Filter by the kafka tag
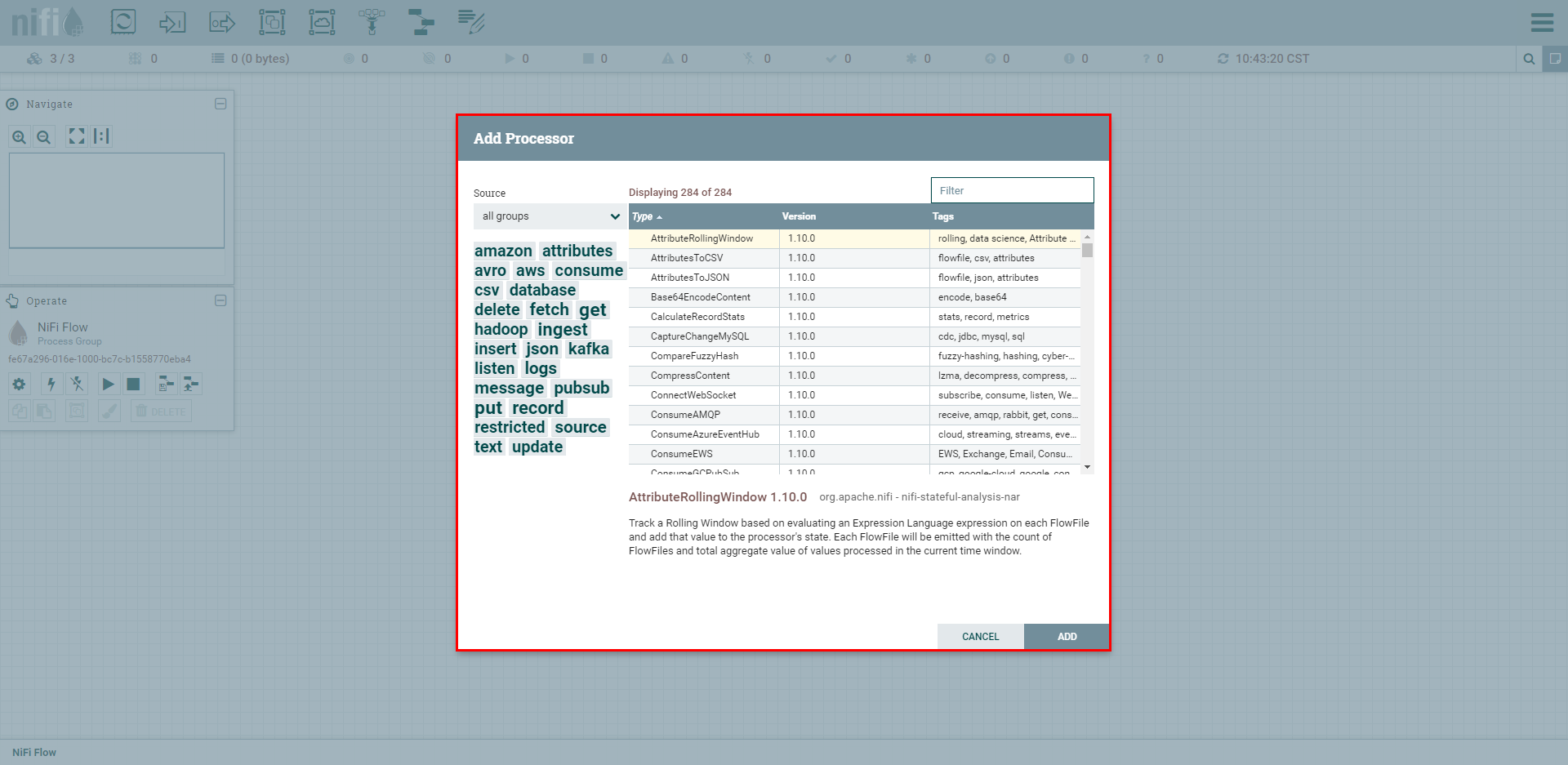The image size is (1568, 765). point(589,349)
